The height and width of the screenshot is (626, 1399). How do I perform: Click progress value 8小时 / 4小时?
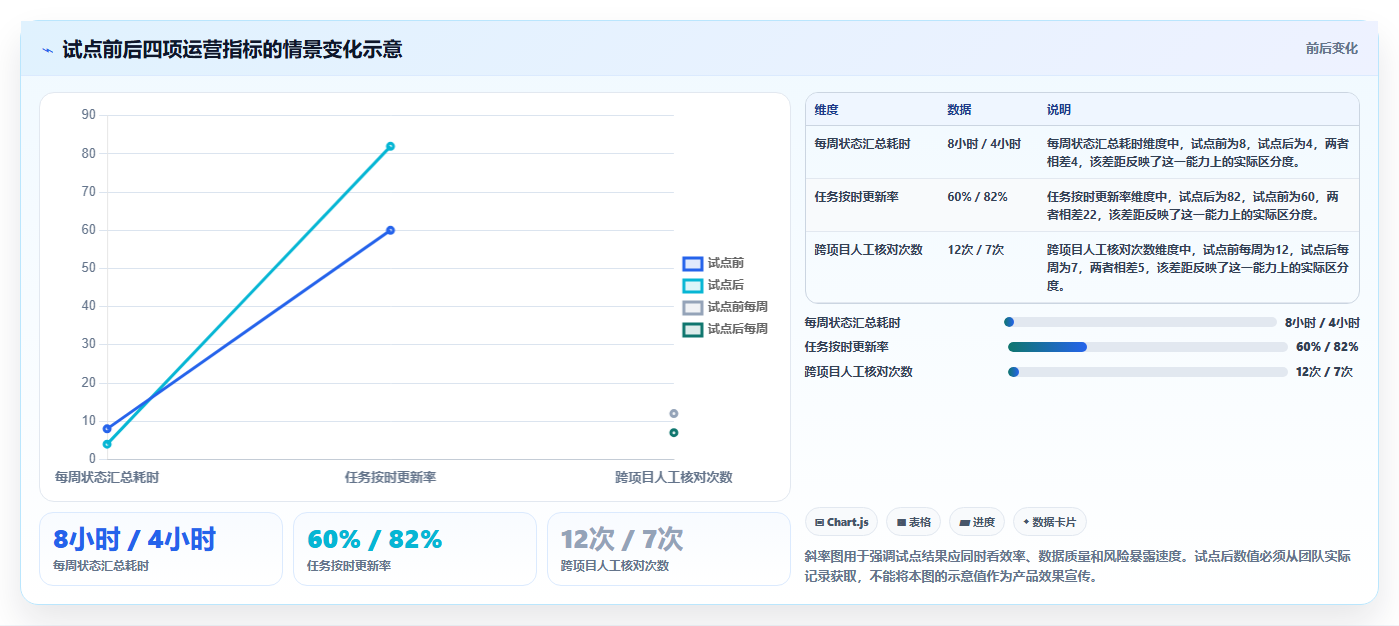point(1322,322)
